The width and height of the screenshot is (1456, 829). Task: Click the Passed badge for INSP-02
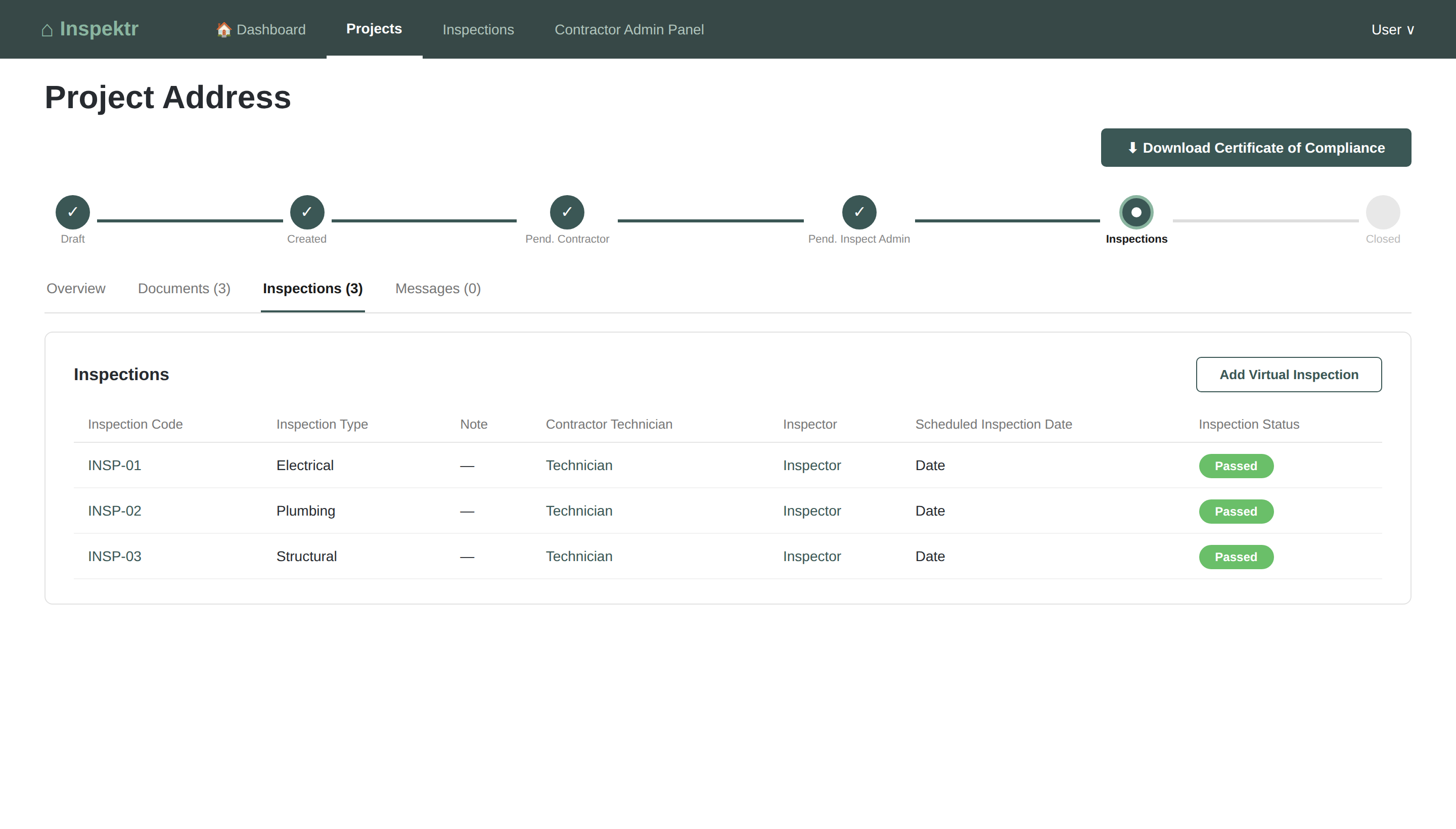1236,511
